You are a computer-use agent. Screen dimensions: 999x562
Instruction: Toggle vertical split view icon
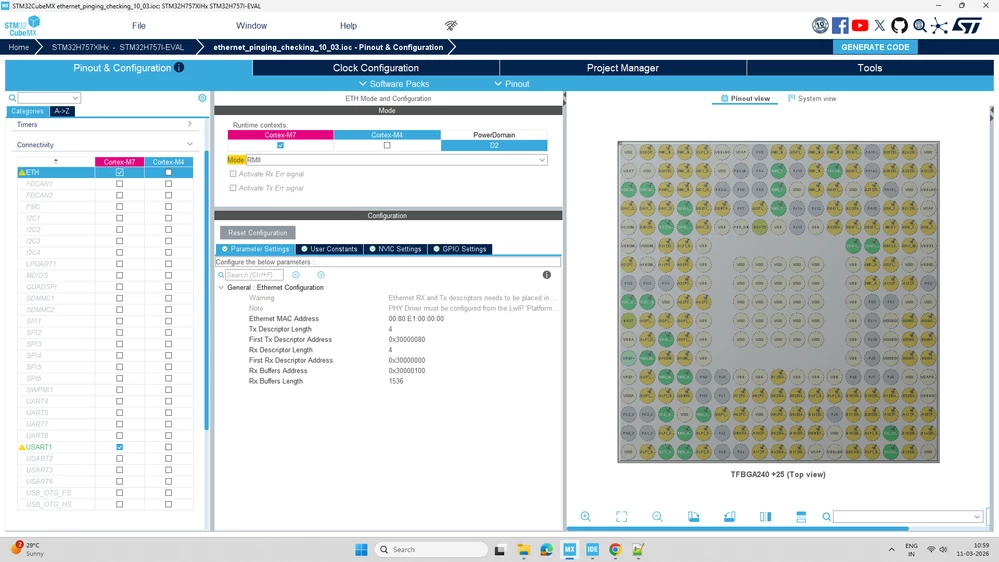point(765,517)
